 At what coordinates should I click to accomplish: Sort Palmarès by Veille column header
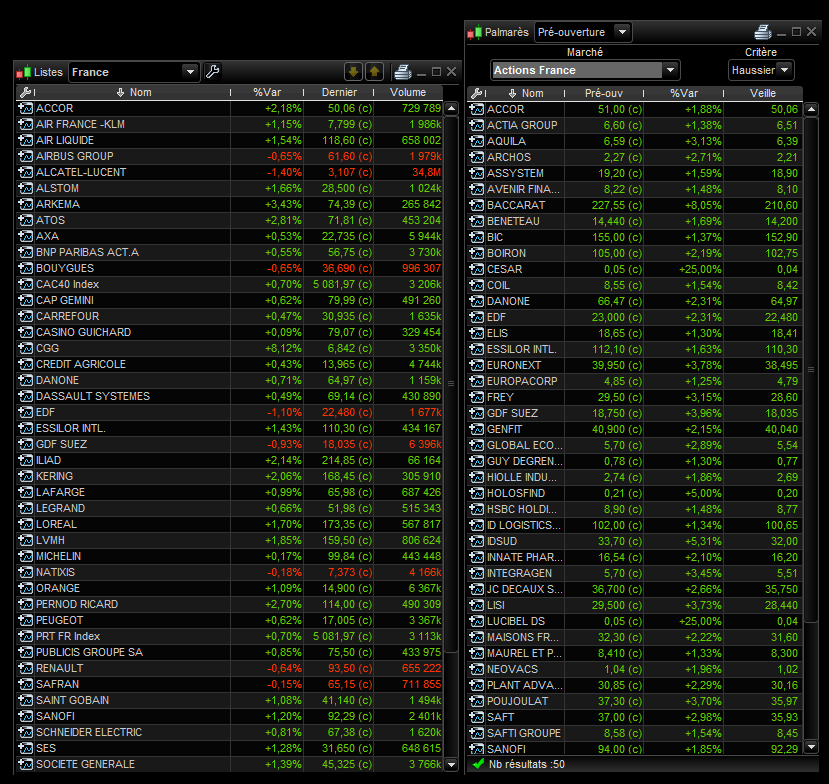click(x=763, y=94)
